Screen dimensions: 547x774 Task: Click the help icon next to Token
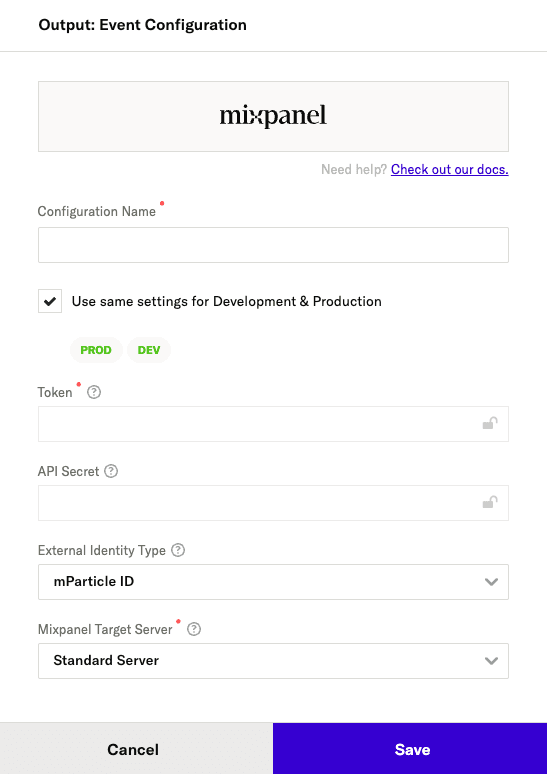click(94, 392)
